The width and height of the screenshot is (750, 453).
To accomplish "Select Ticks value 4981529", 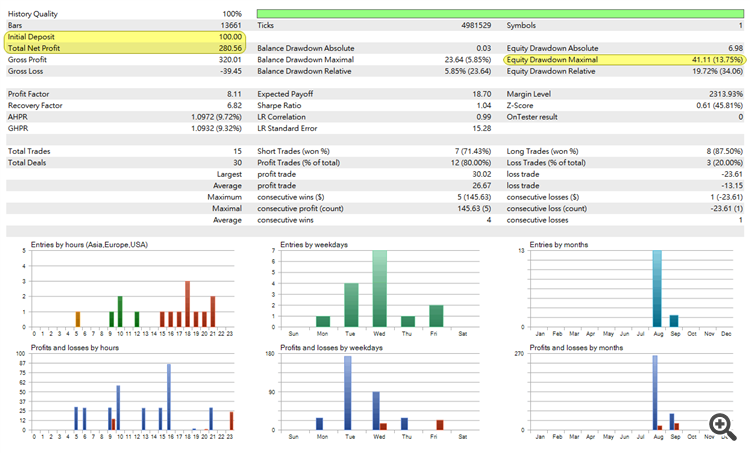I will (x=476, y=25).
